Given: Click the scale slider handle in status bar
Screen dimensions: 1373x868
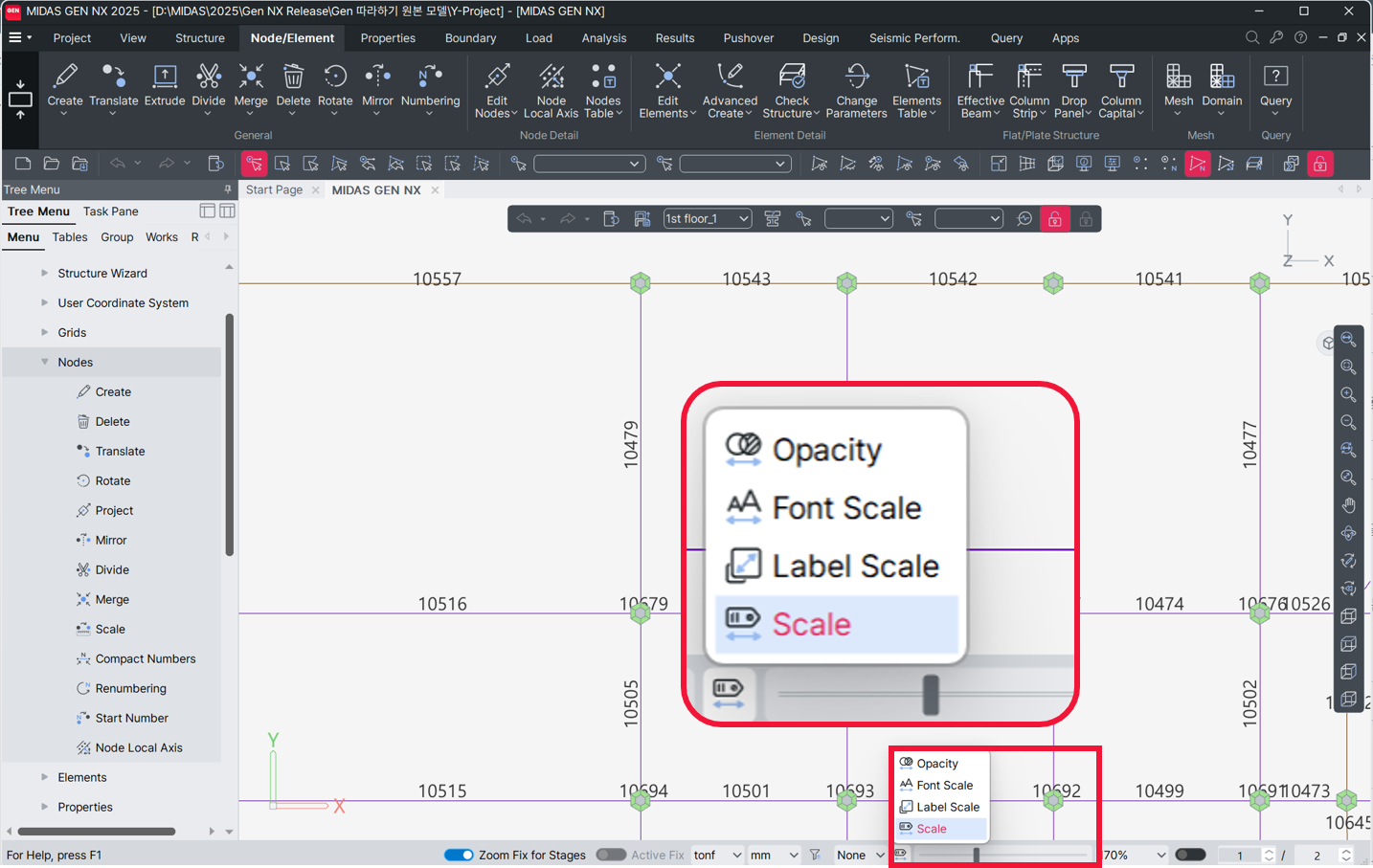Looking at the screenshot, I should 976,855.
